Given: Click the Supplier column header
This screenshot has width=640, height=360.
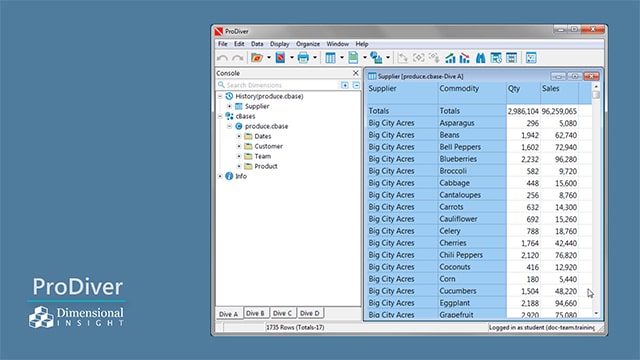Looking at the screenshot, I should 402,93.
